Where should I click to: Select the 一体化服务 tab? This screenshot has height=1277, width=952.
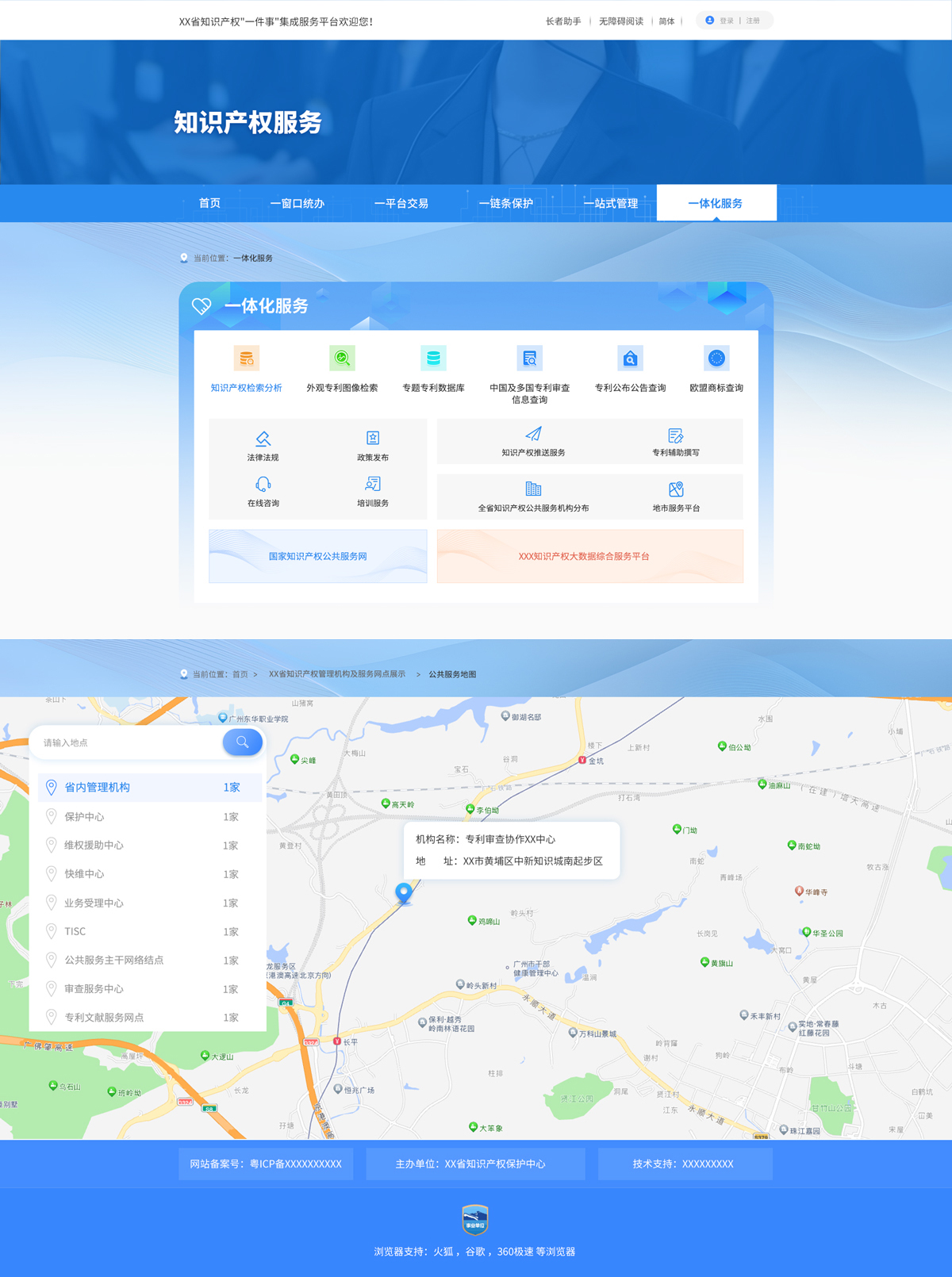click(716, 203)
